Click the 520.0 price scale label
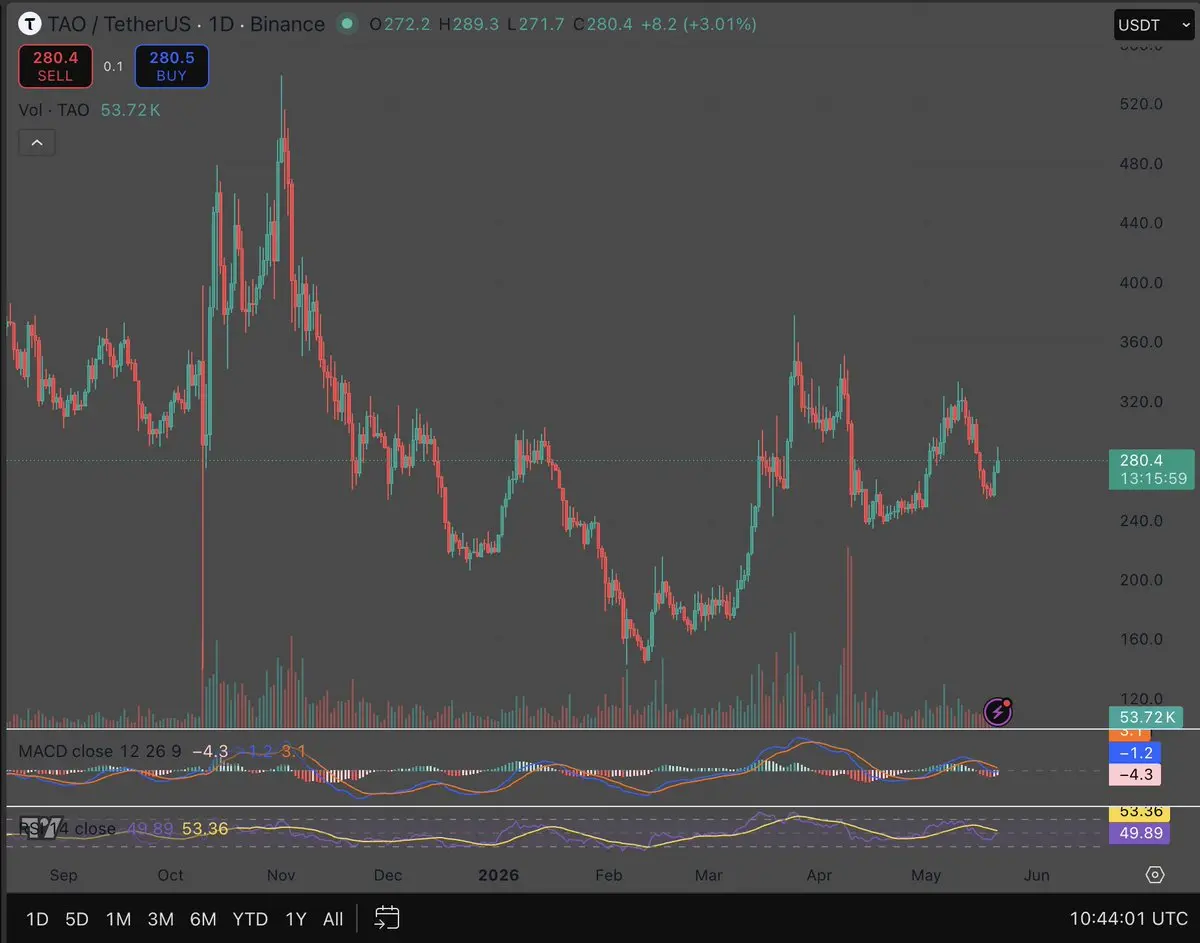This screenshot has height=943, width=1200. [x=1141, y=104]
